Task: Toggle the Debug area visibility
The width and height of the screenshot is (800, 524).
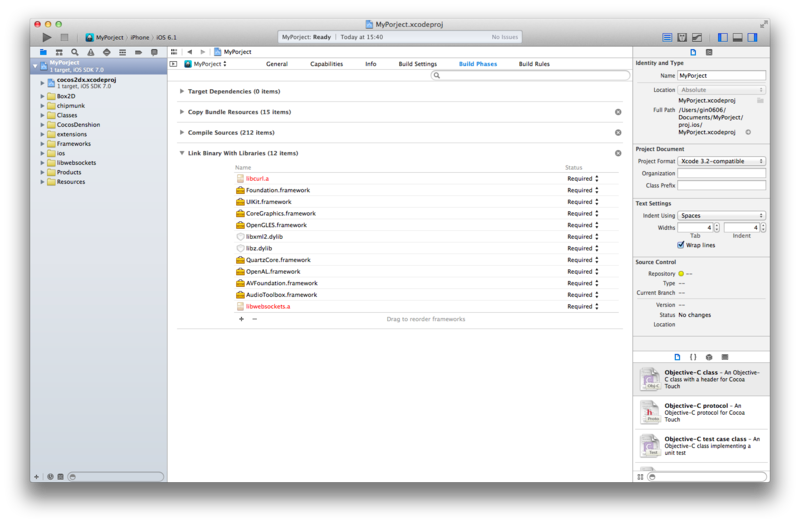Action: point(737,37)
